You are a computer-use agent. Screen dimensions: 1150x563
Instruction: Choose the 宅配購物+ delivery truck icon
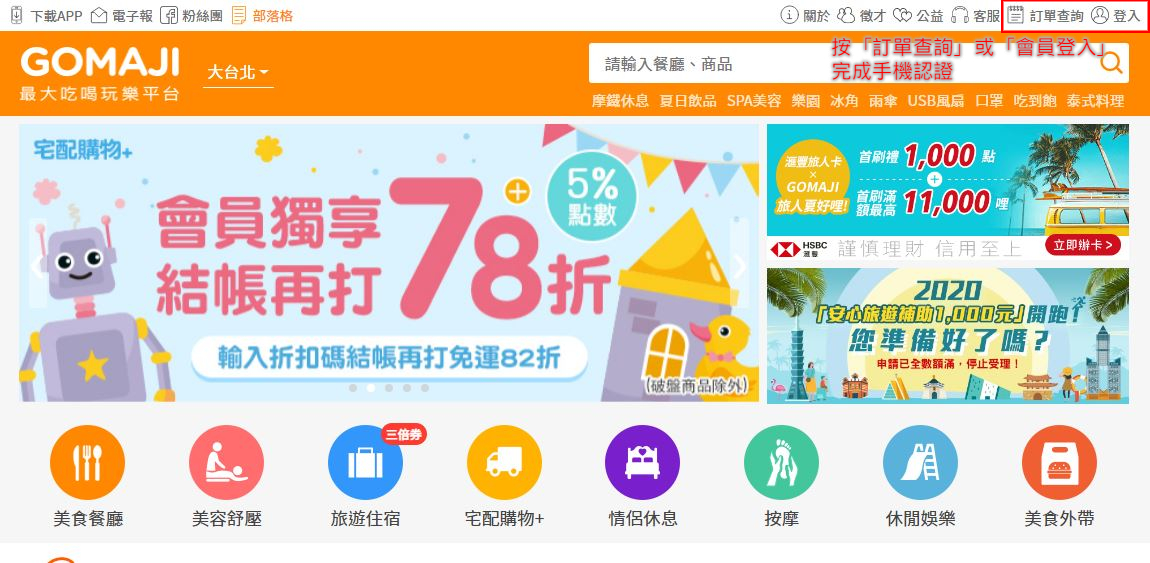click(504, 463)
